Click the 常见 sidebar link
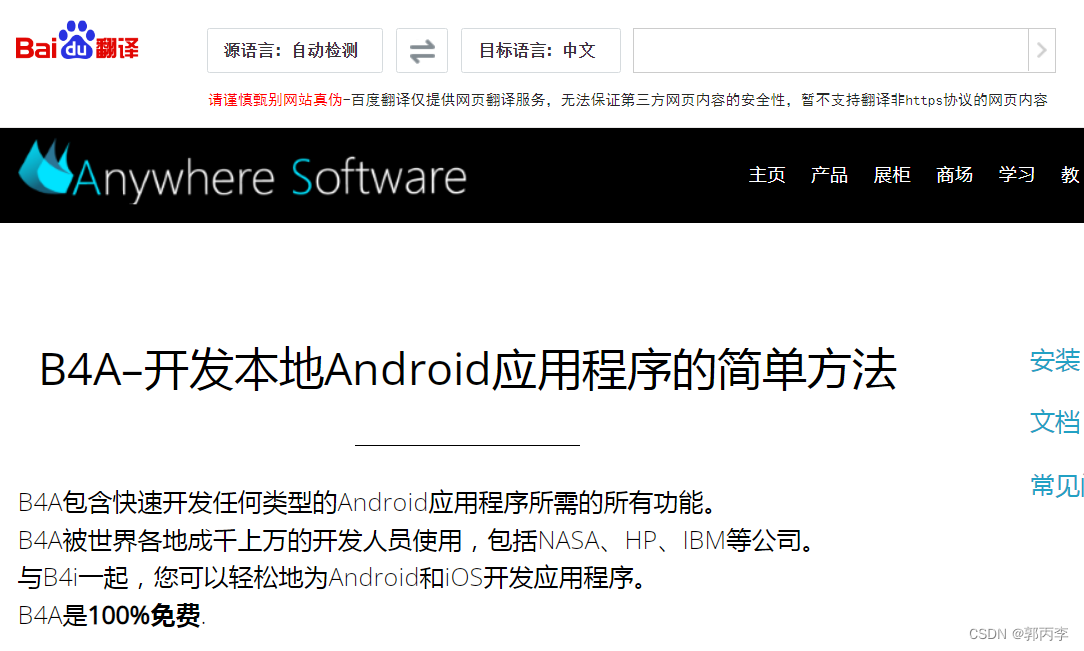This screenshot has width=1084, height=651. point(1056,485)
